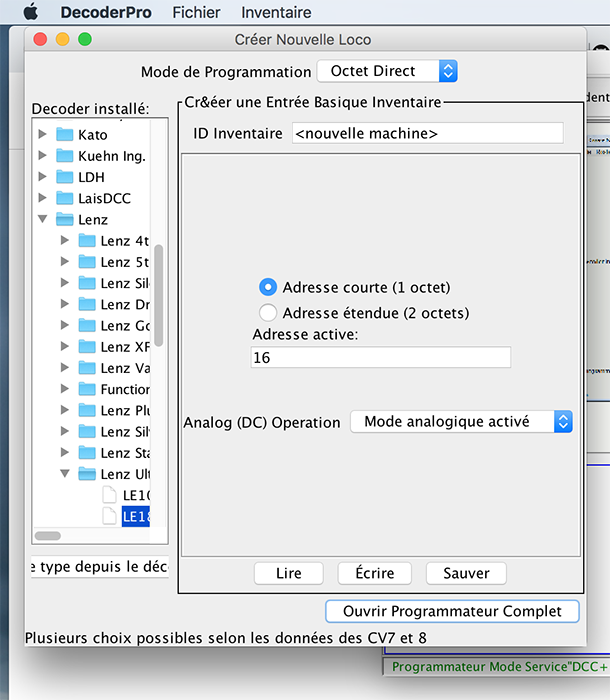Expand the LDH folder triangle
The width and height of the screenshot is (610, 700).
click(42, 176)
